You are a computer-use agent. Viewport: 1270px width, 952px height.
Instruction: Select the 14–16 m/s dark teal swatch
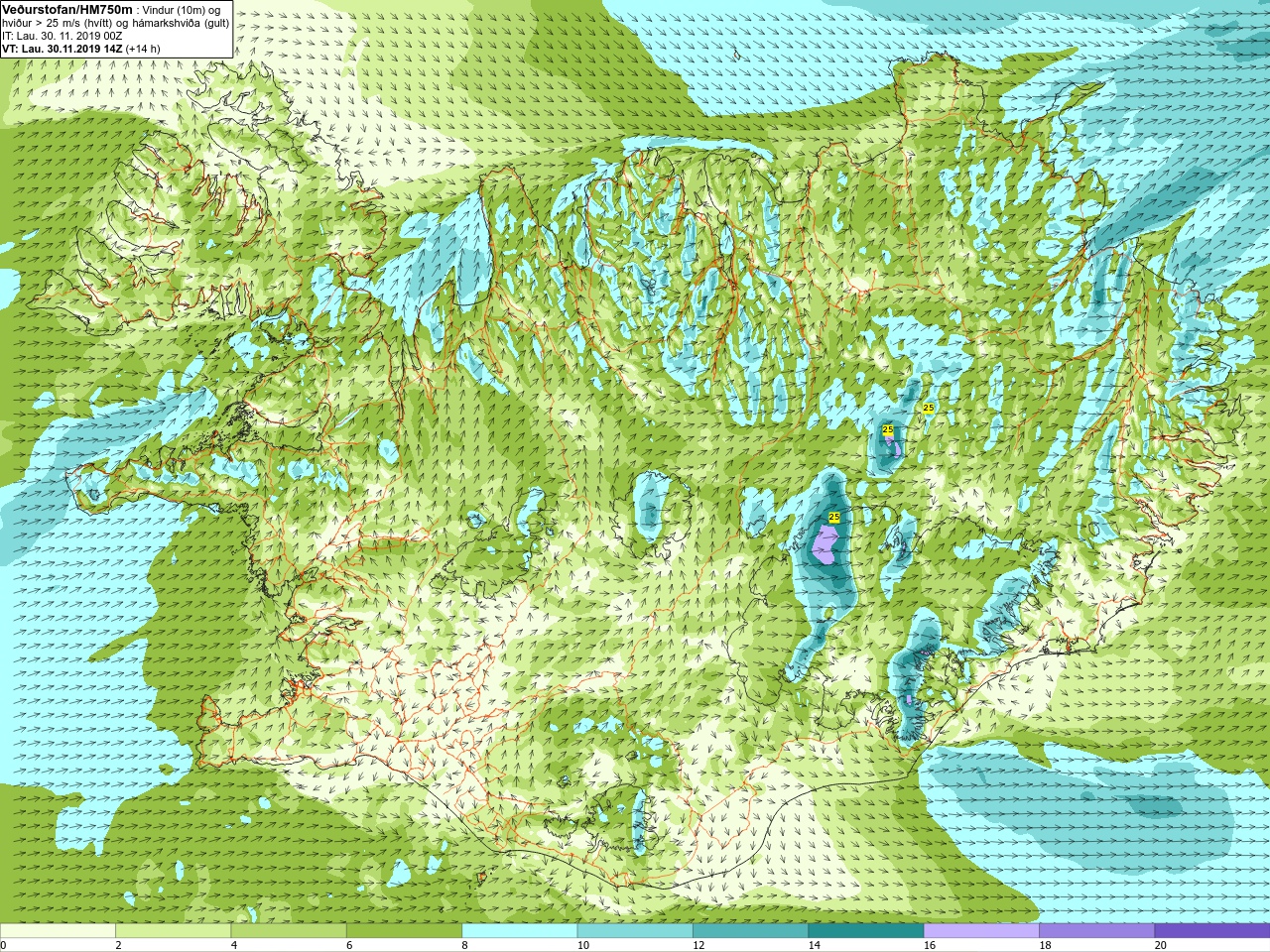(x=865, y=931)
